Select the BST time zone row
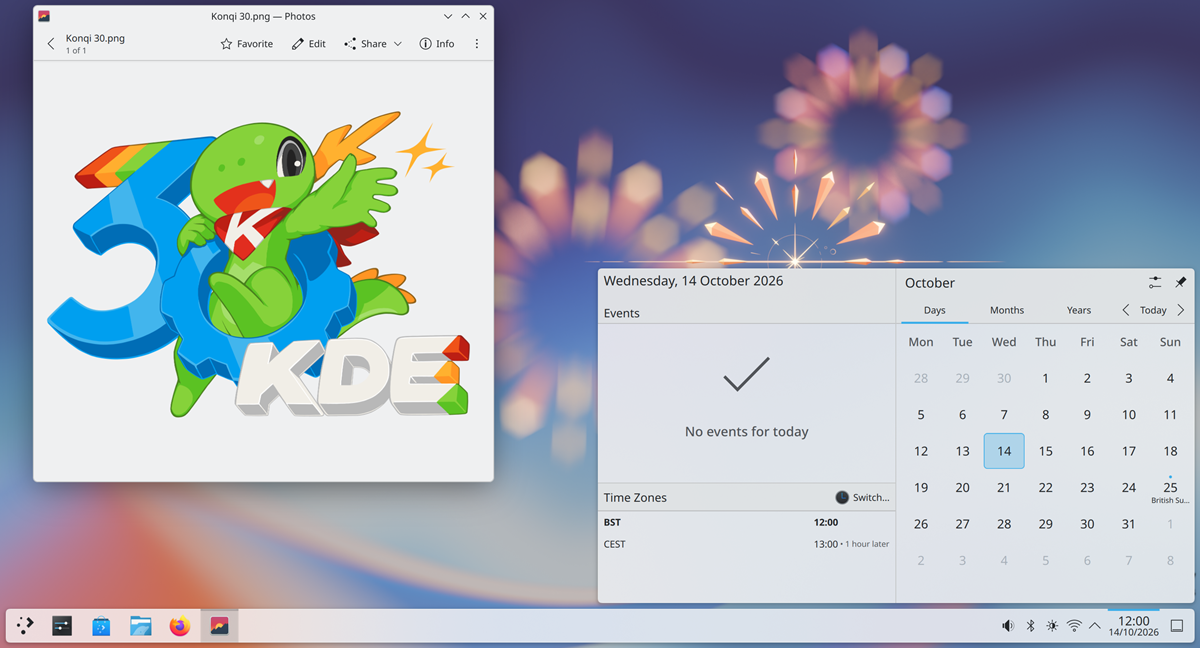The height and width of the screenshot is (648, 1200). point(746,522)
